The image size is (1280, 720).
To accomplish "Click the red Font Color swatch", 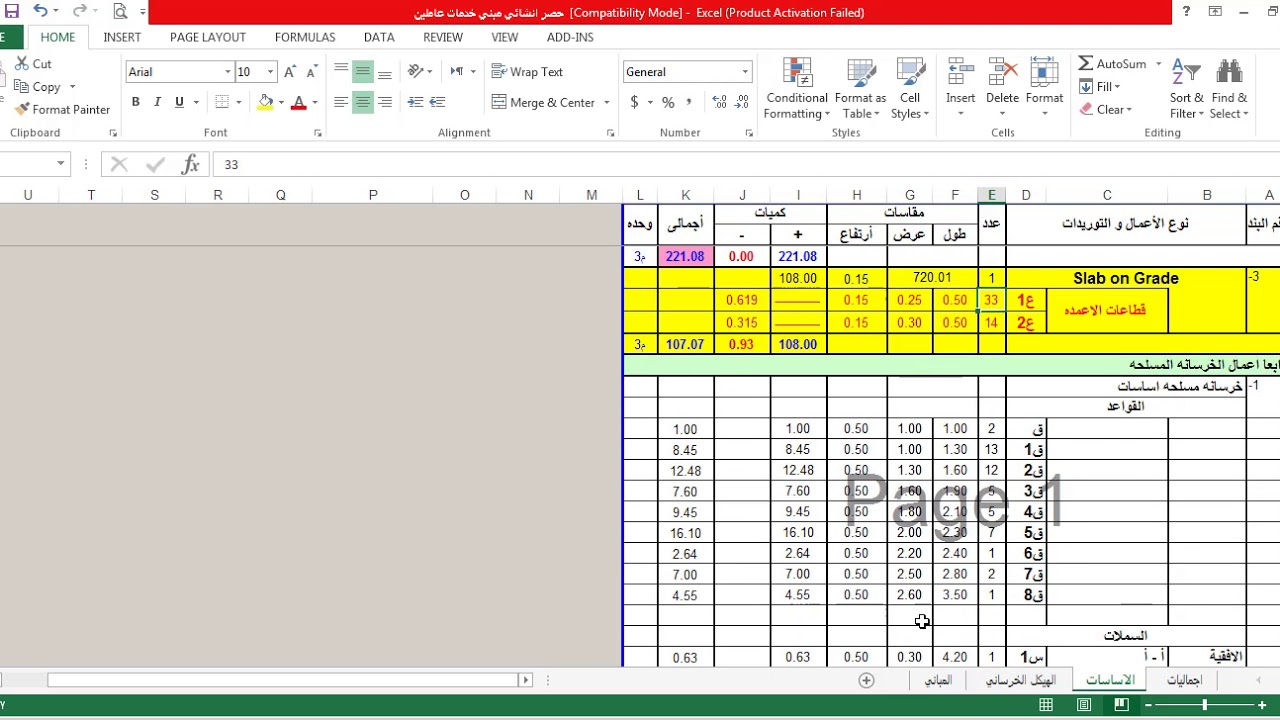I will (x=298, y=102).
